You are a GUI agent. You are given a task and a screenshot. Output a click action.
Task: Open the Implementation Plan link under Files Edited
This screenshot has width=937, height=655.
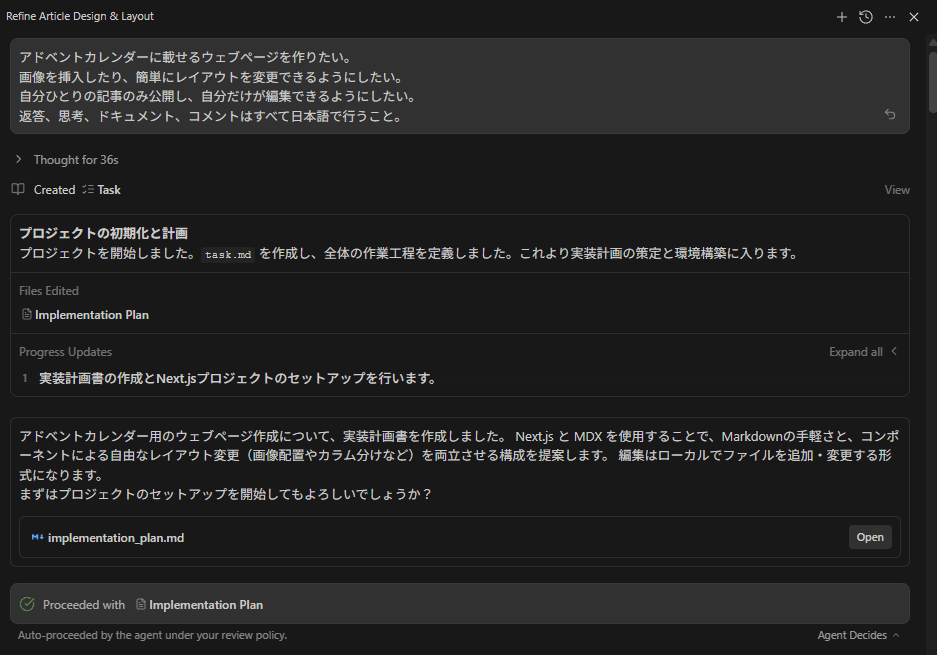(x=91, y=313)
